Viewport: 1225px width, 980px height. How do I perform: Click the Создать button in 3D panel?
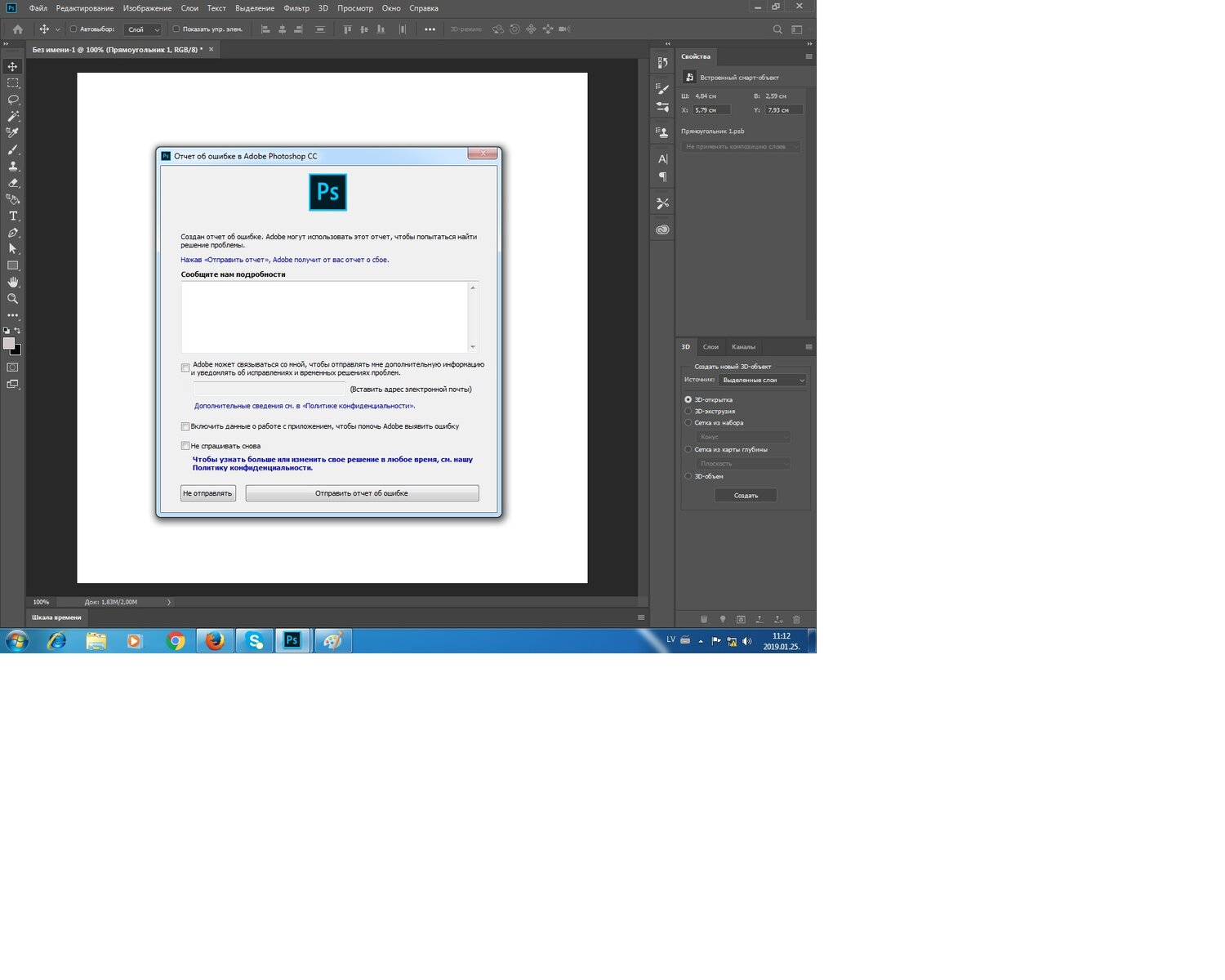(x=746, y=496)
